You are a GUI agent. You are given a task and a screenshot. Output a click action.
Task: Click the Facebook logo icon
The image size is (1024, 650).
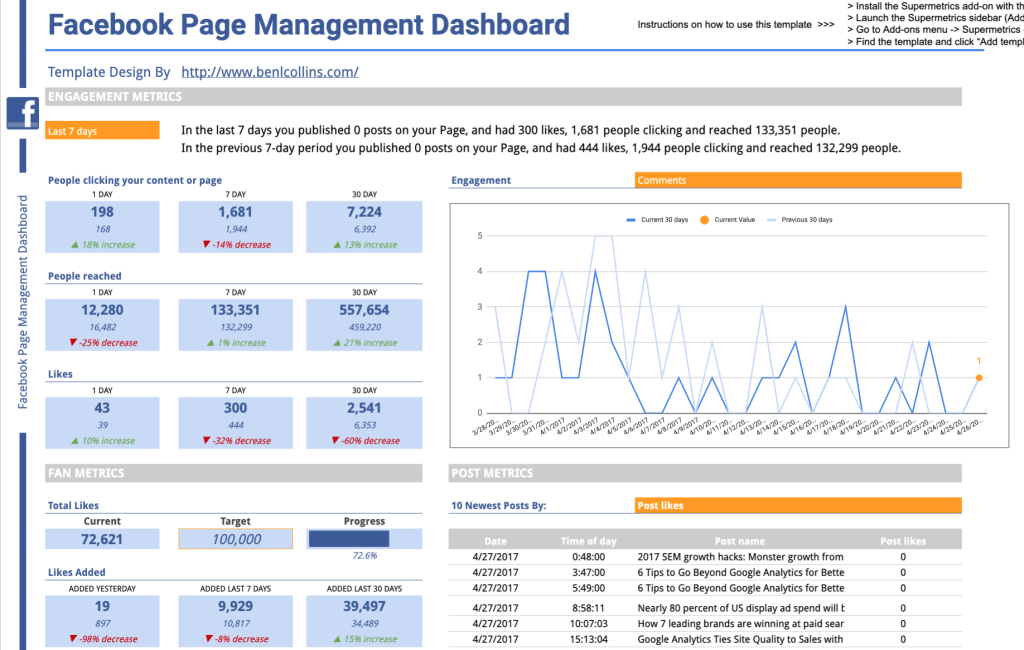pyautogui.click(x=22, y=112)
